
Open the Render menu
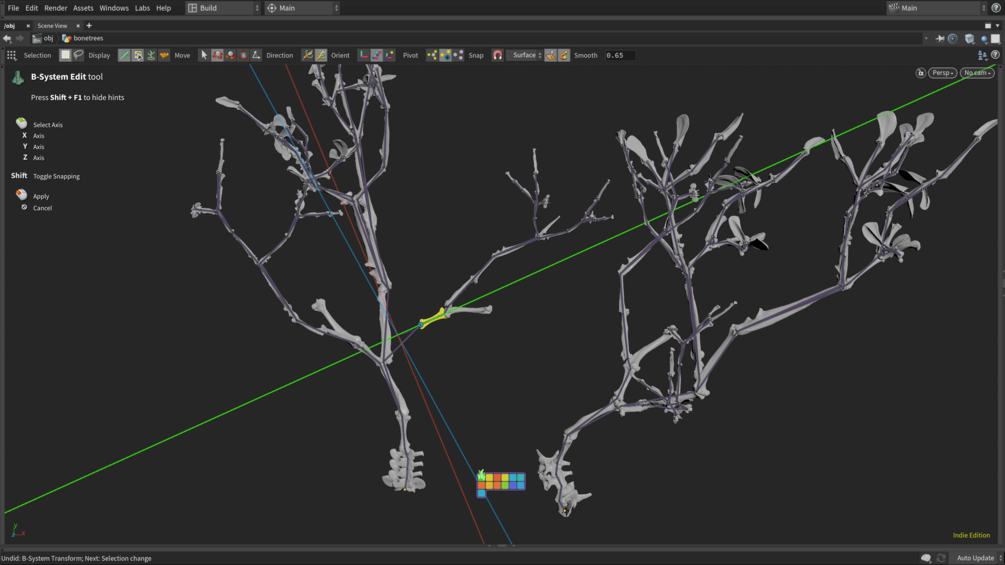56,8
